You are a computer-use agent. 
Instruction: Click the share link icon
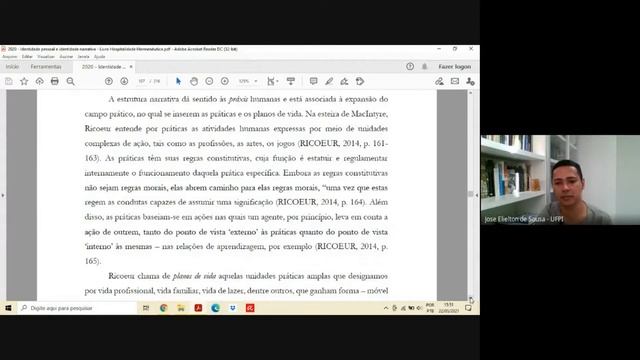(x=439, y=81)
